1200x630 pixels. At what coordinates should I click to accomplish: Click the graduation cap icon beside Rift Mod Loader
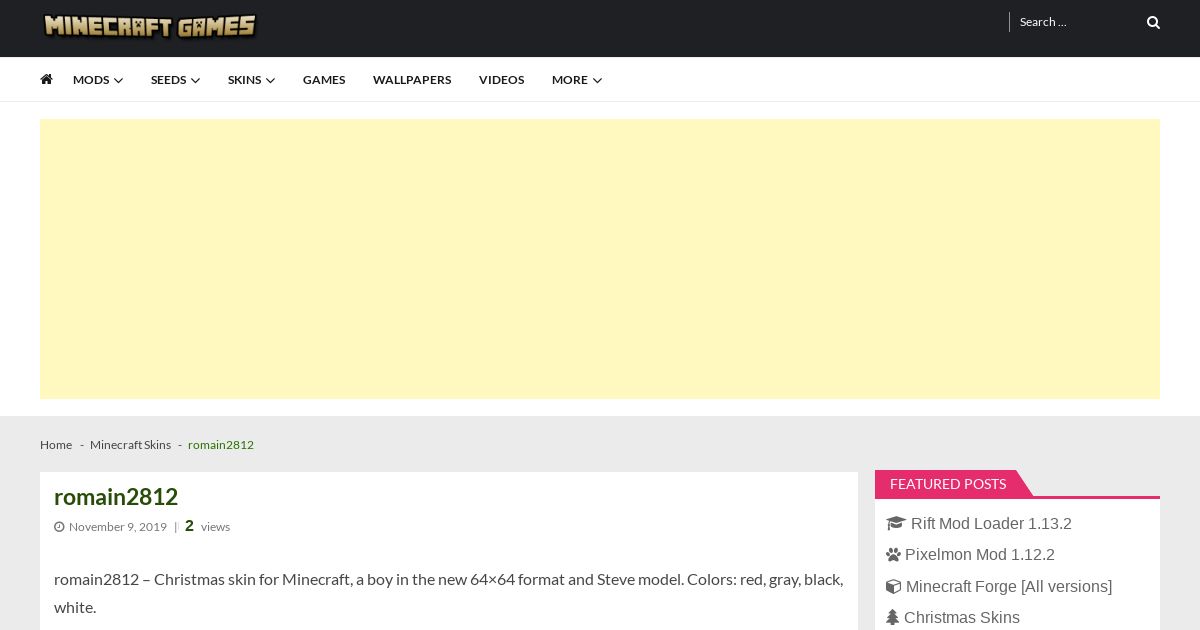click(895, 523)
